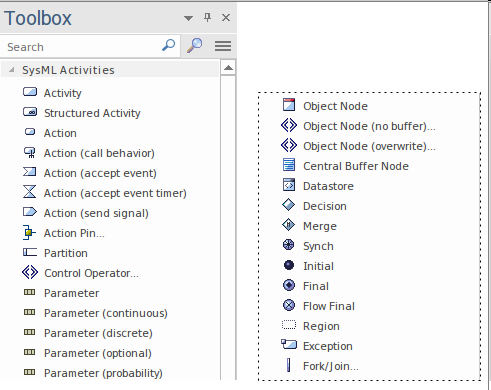The width and height of the screenshot is (491, 390).
Task: Select the Datastore icon
Action: click(289, 185)
